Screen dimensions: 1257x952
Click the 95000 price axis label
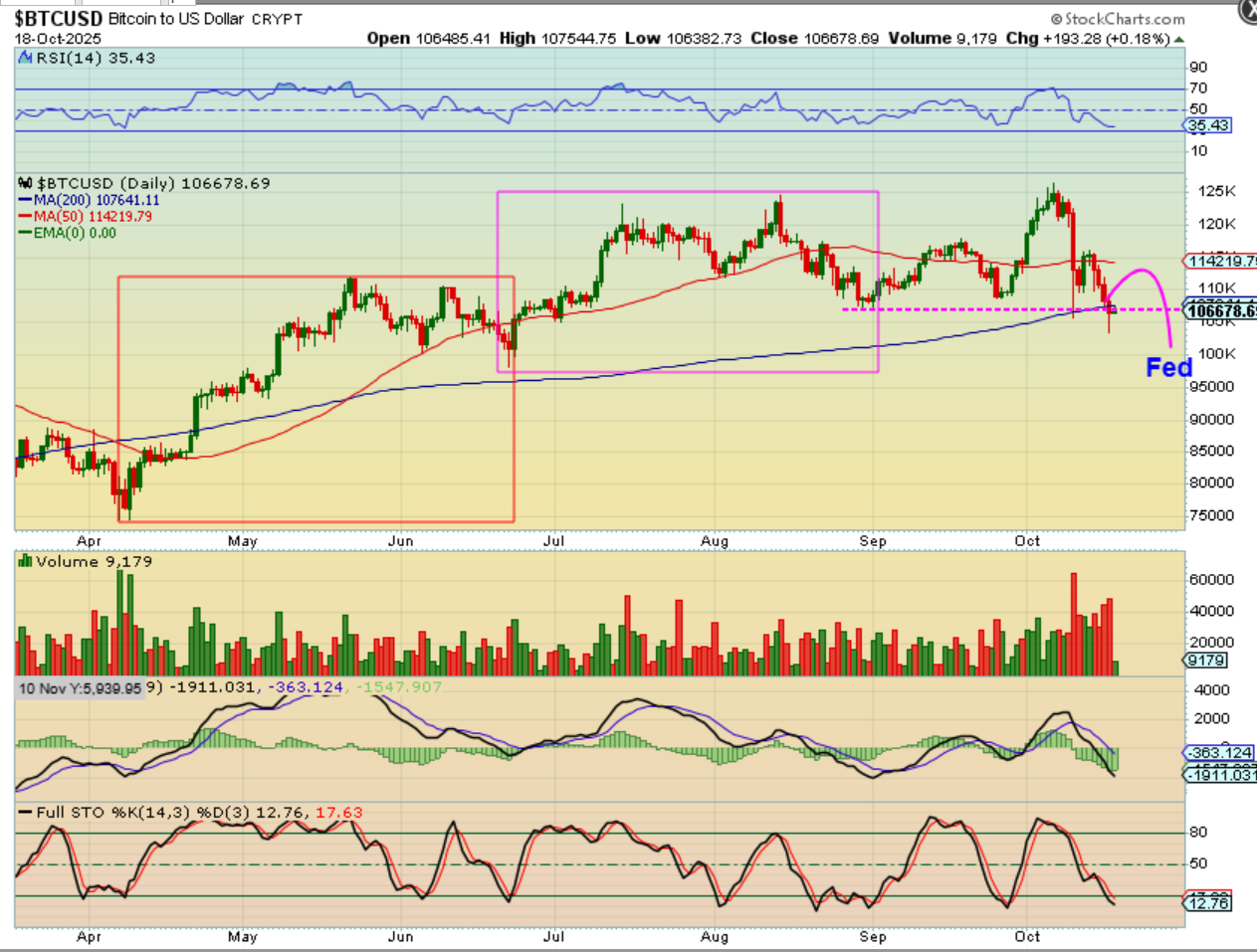coord(1212,386)
